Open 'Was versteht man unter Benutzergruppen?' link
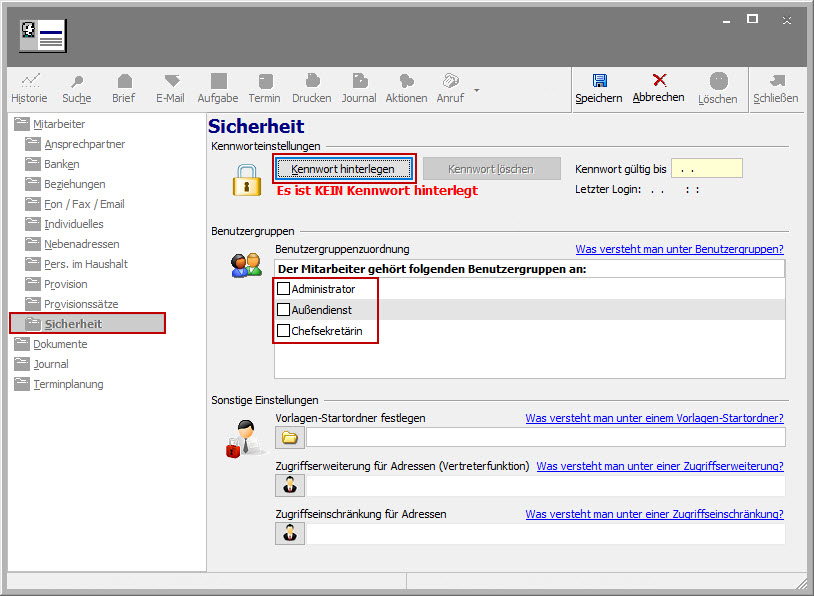814x596 pixels. pos(679,249)
